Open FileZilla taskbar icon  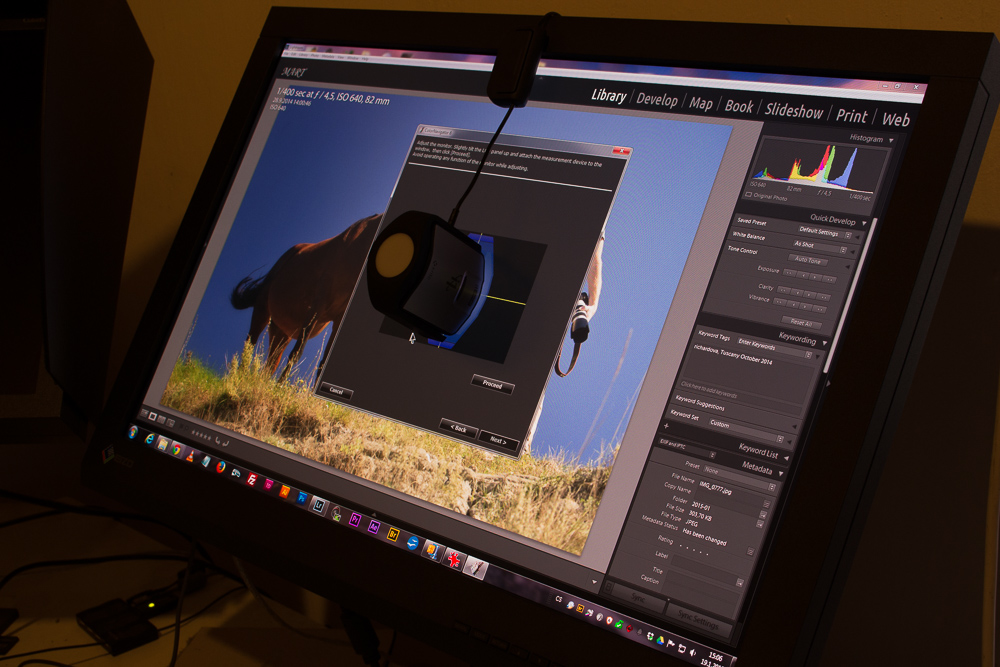pyautogui.click(x=252, y=480)
